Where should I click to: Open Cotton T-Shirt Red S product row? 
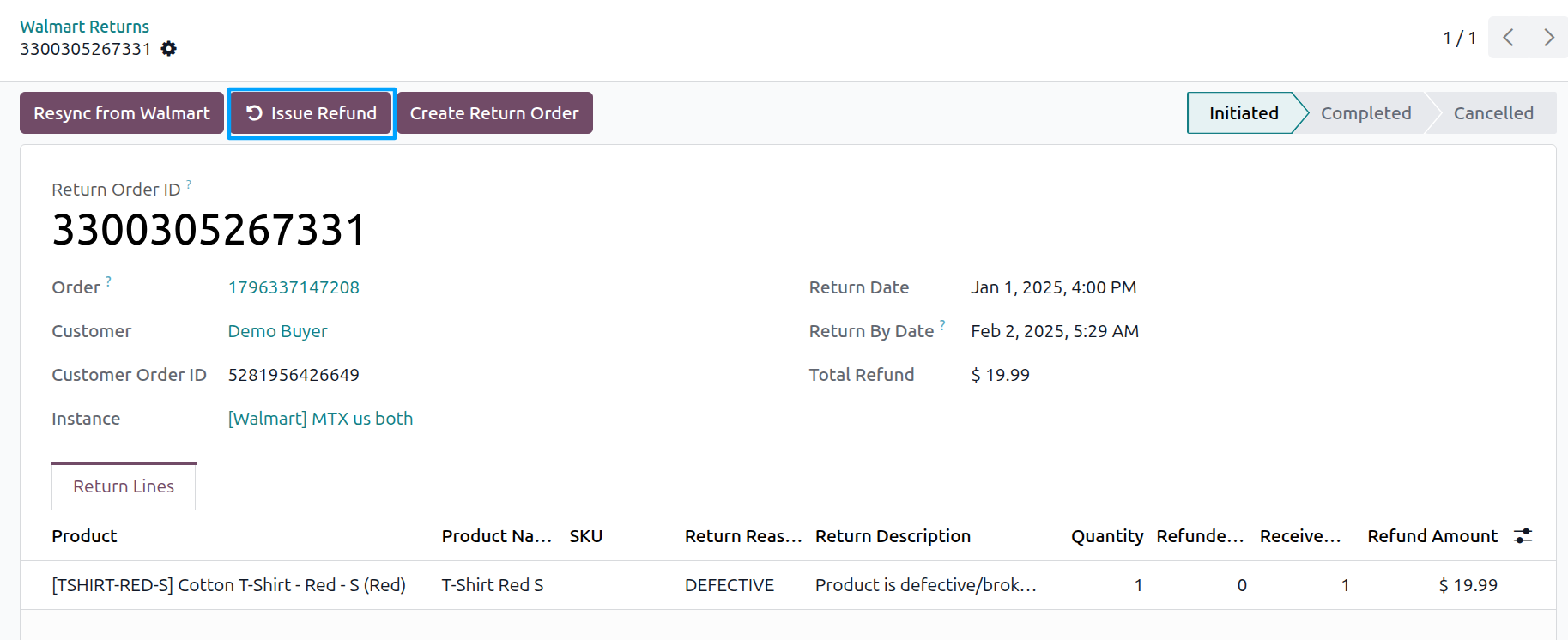coord(228,585)
